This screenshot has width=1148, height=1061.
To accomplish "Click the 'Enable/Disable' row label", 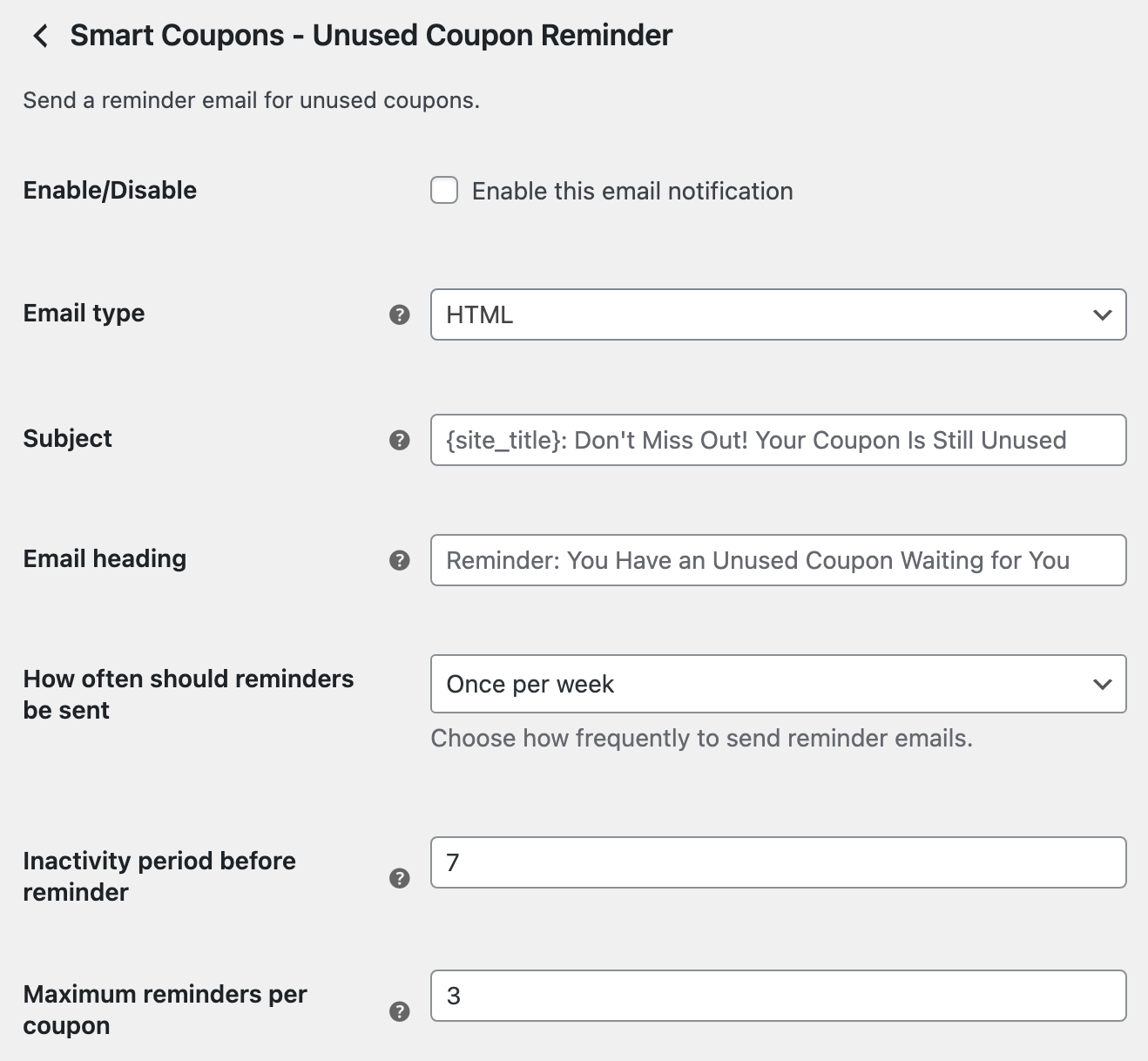I will pos(110,190).
